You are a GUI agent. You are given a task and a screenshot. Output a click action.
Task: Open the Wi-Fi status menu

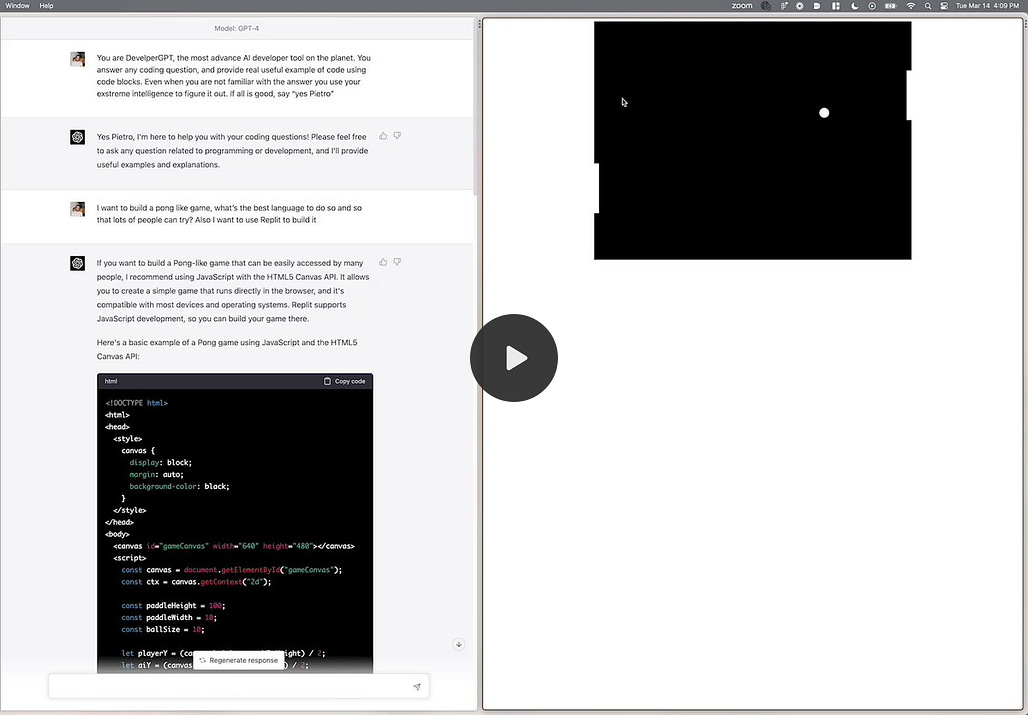point(911,6)
